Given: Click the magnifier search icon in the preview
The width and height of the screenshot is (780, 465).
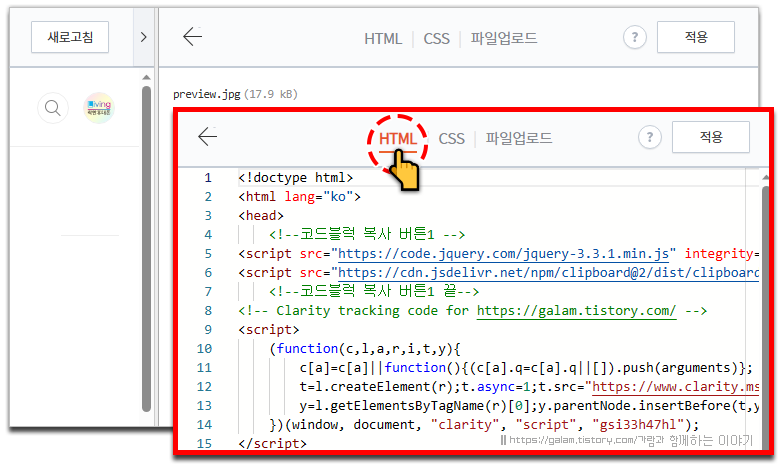Looking at the screenshot, I should [x=53, y=107].
